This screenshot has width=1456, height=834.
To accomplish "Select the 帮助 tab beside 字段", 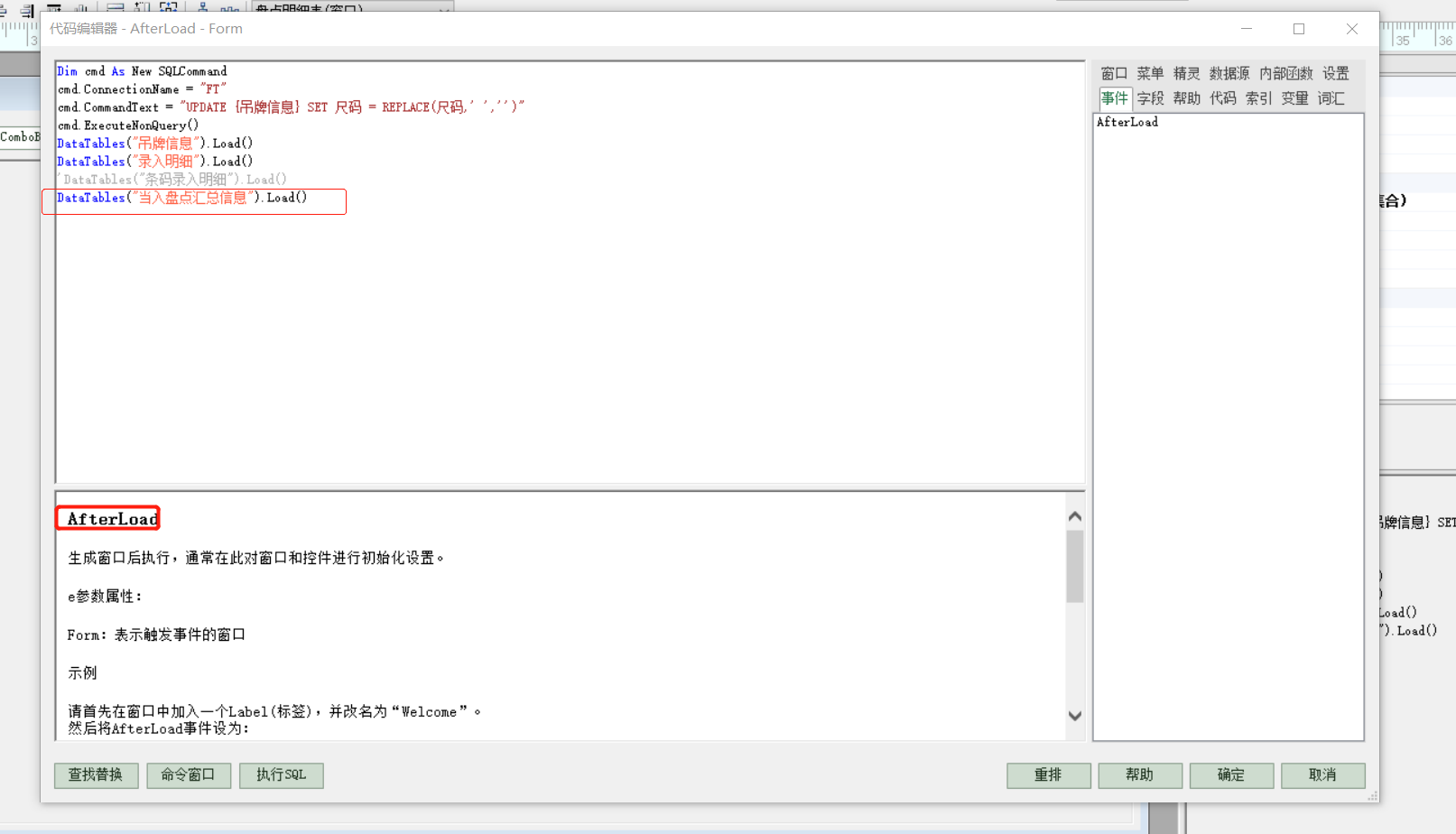I will tap(1186, 98).
